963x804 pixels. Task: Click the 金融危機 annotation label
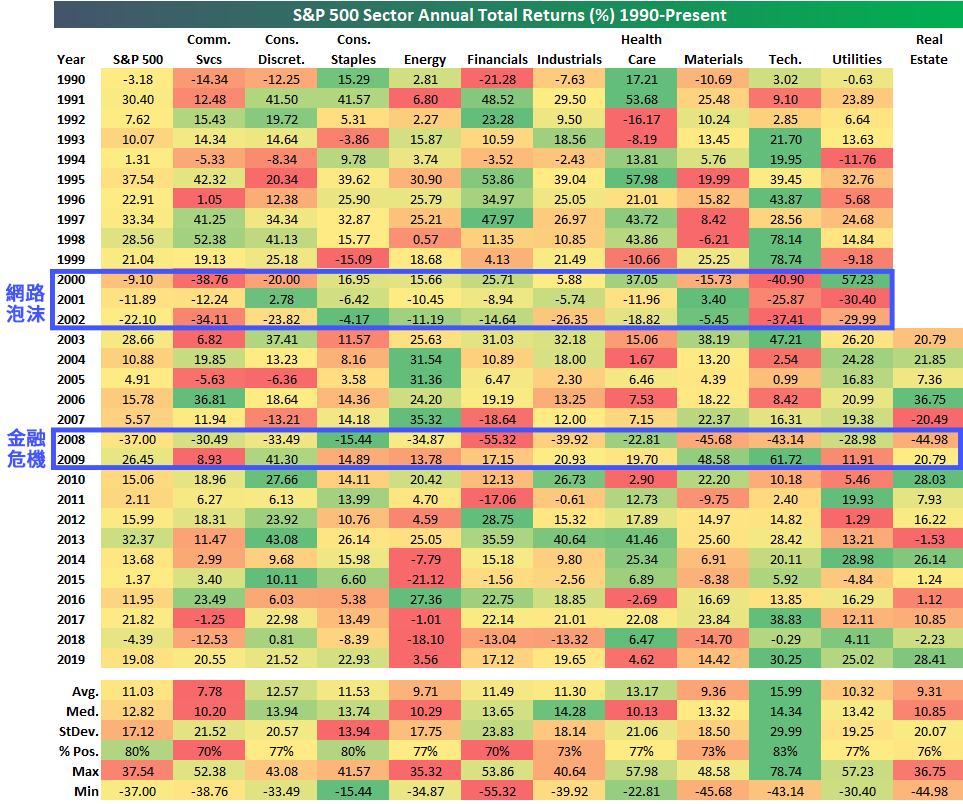(x=26, y=449)
